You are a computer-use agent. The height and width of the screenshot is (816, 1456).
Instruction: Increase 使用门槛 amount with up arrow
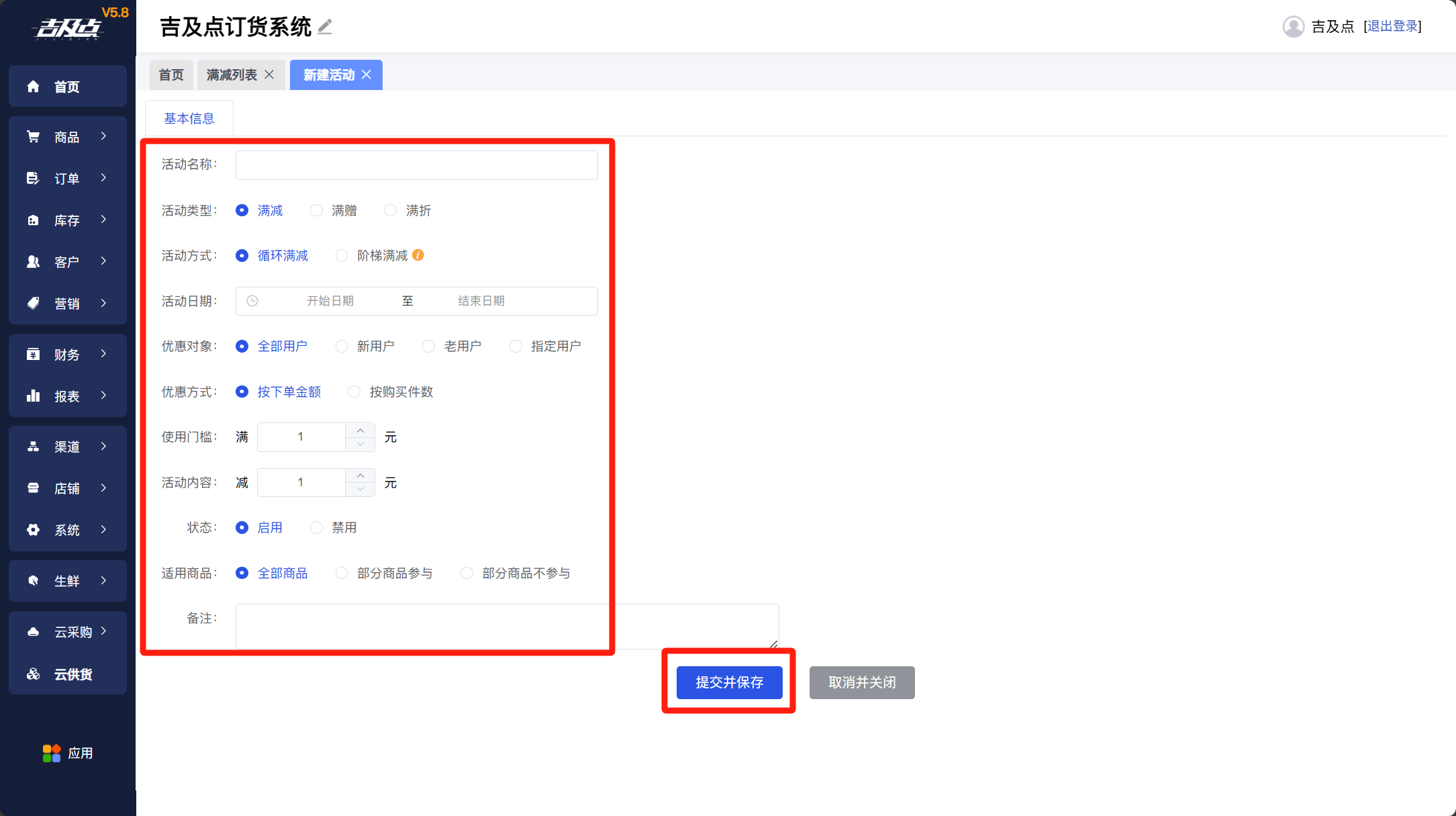point(360,430)
